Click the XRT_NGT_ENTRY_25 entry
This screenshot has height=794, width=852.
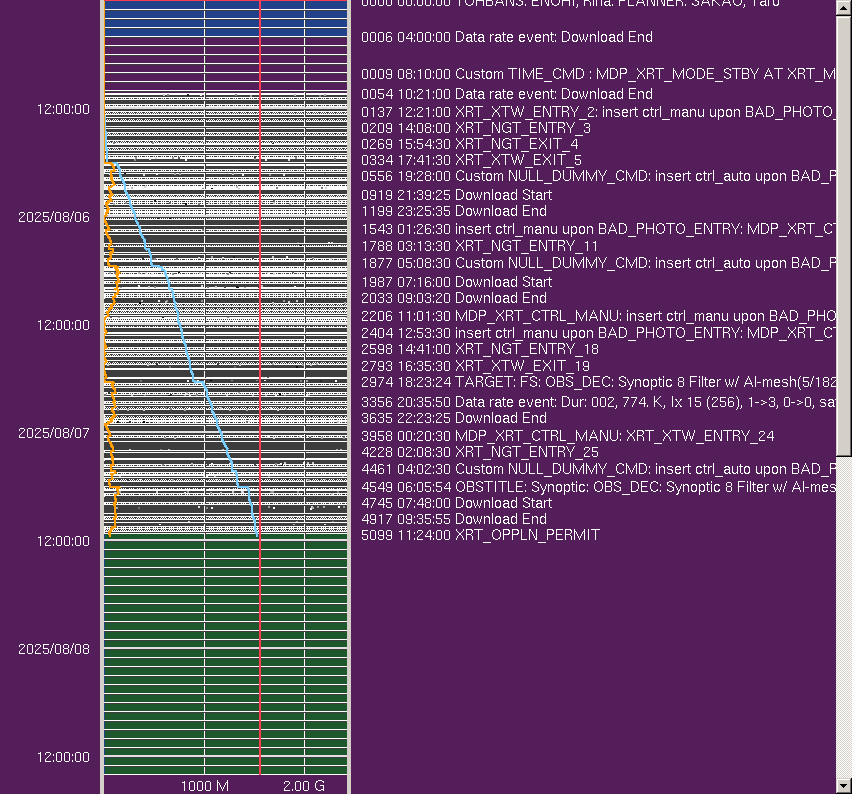479,452
